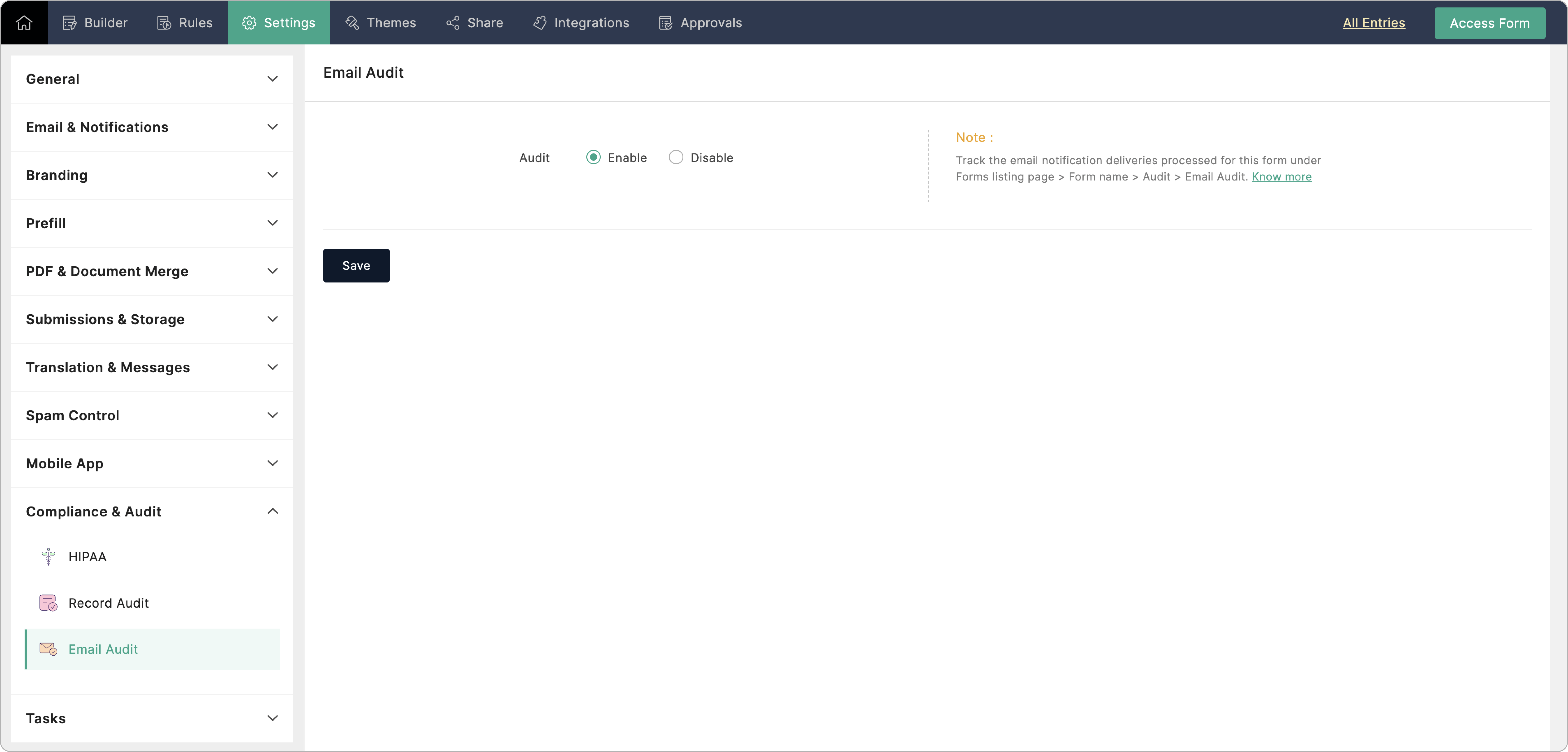Image resolution: width=1568 pixels, height=752 pixels.
Task: Click the Settings gear icon
Action: tap(249, 23)
